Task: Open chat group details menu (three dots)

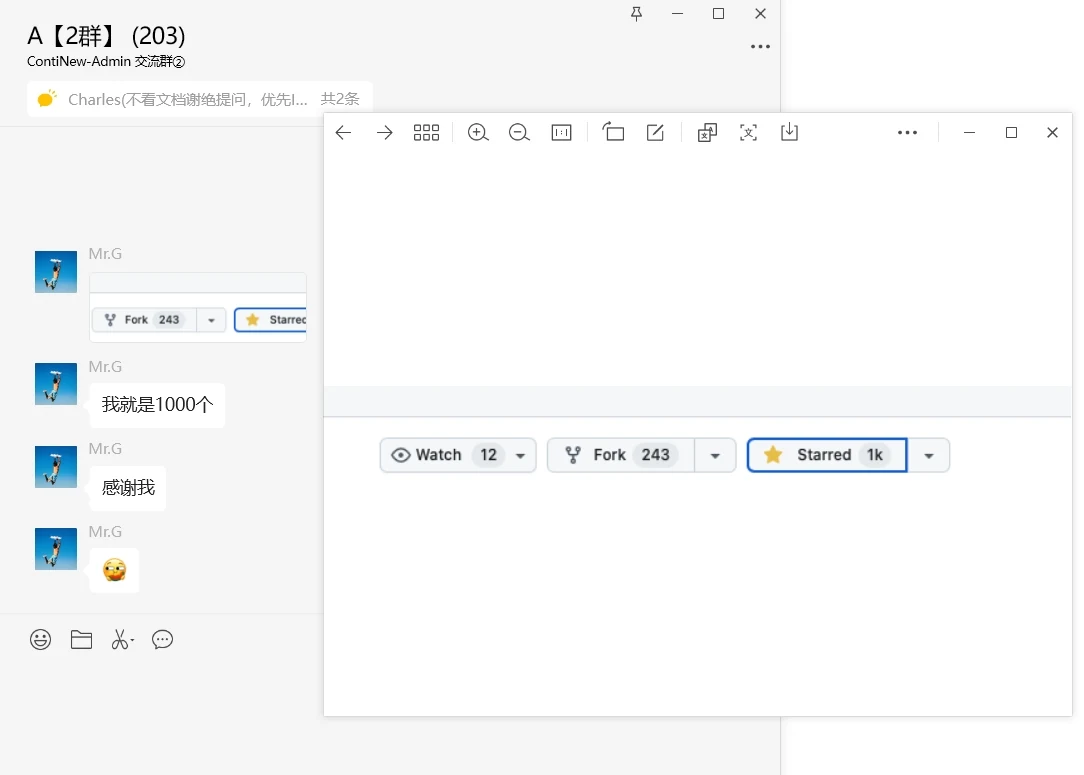Action: point(760,46)
